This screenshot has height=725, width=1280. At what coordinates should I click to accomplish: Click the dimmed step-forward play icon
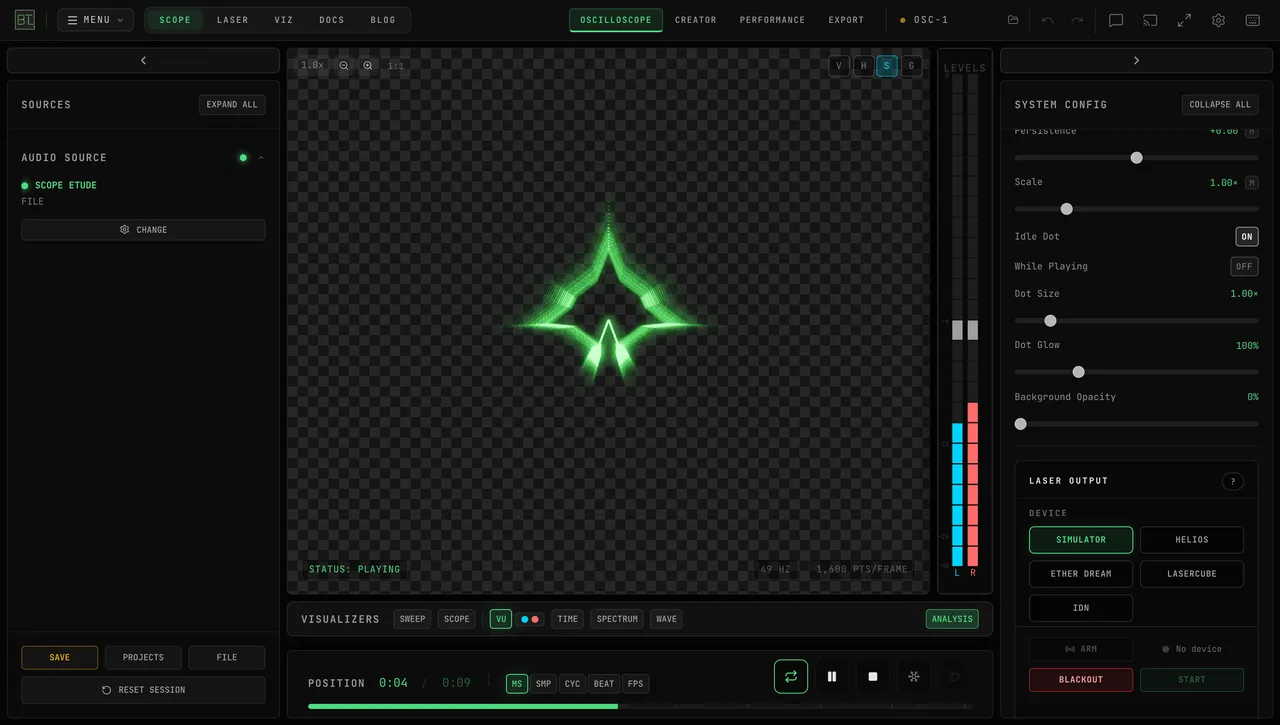954,676
